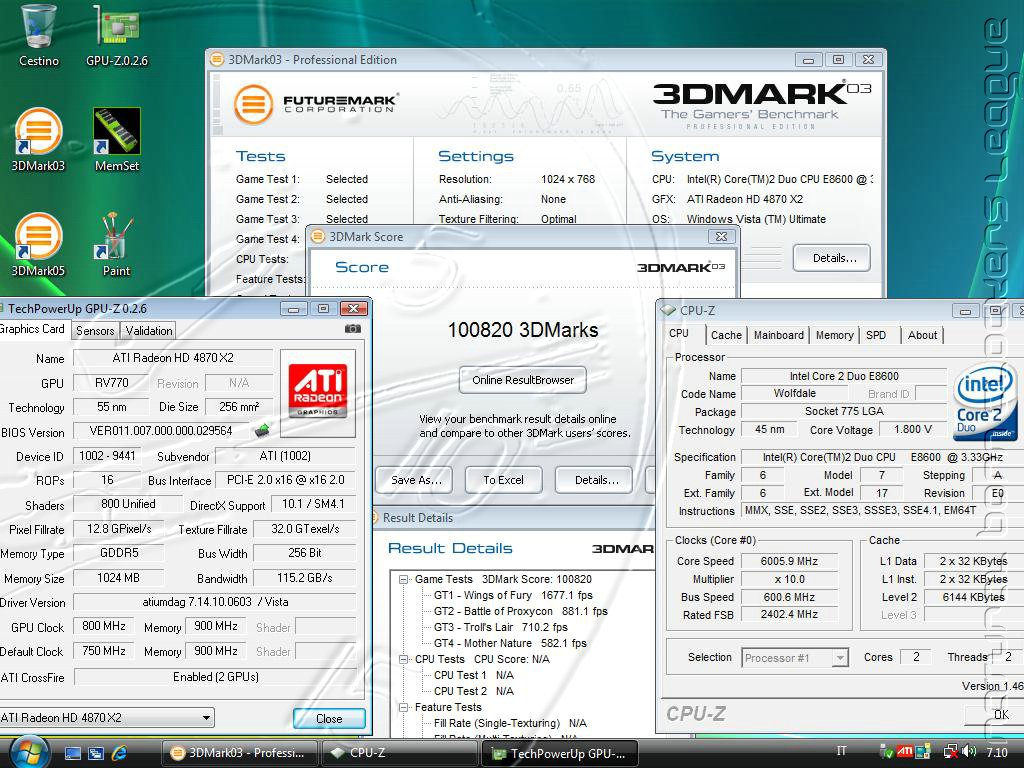Close the 3DMark Score dialog

(721, 236)
